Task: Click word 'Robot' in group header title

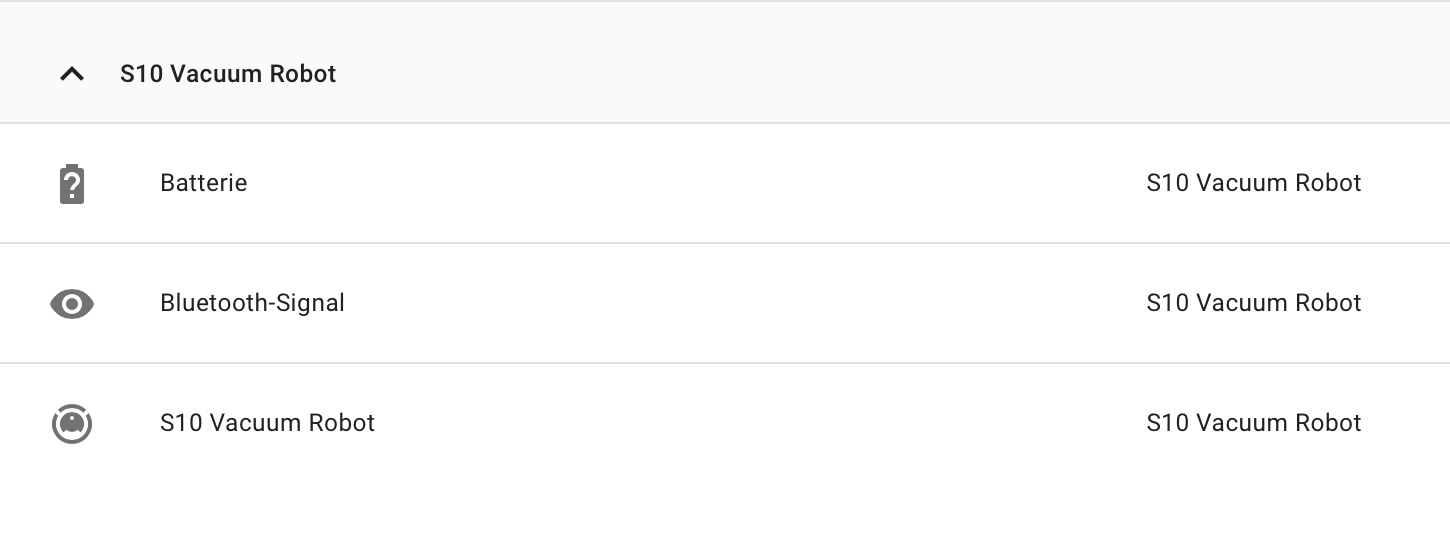Action: click(305, 74)
